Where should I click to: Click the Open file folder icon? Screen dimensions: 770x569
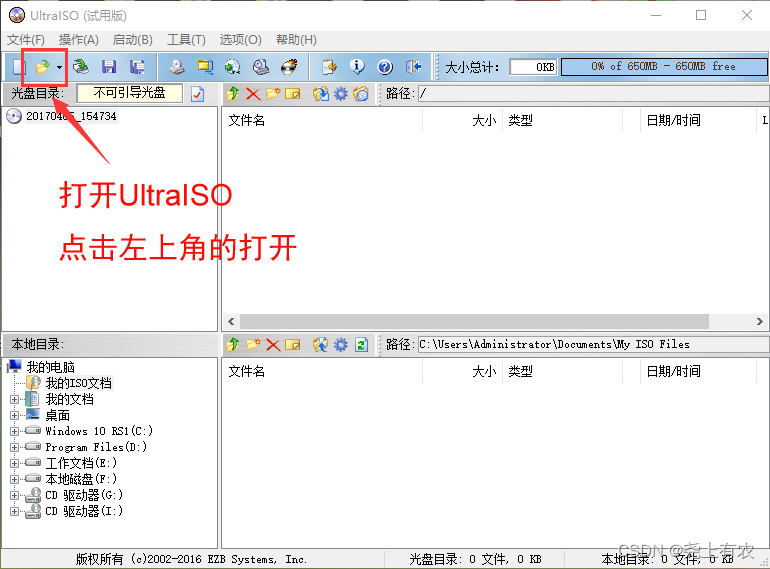pyautogui.click(x=43, y=66)
